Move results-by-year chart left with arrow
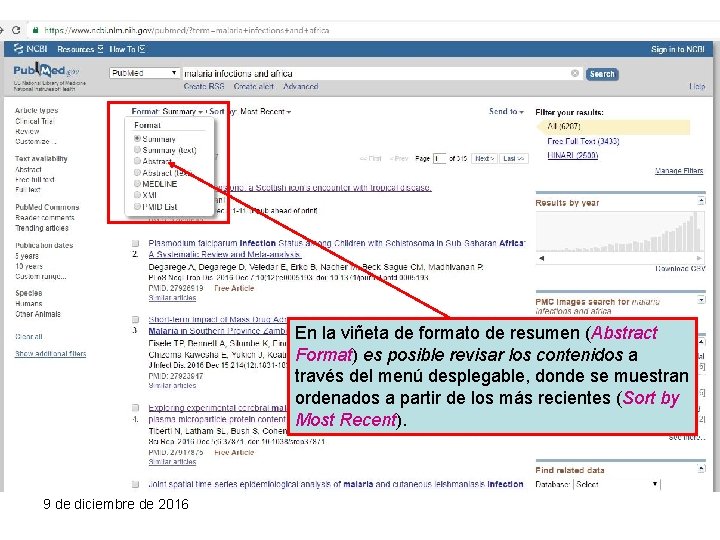The image size is (720, 540). pos(542,259)
